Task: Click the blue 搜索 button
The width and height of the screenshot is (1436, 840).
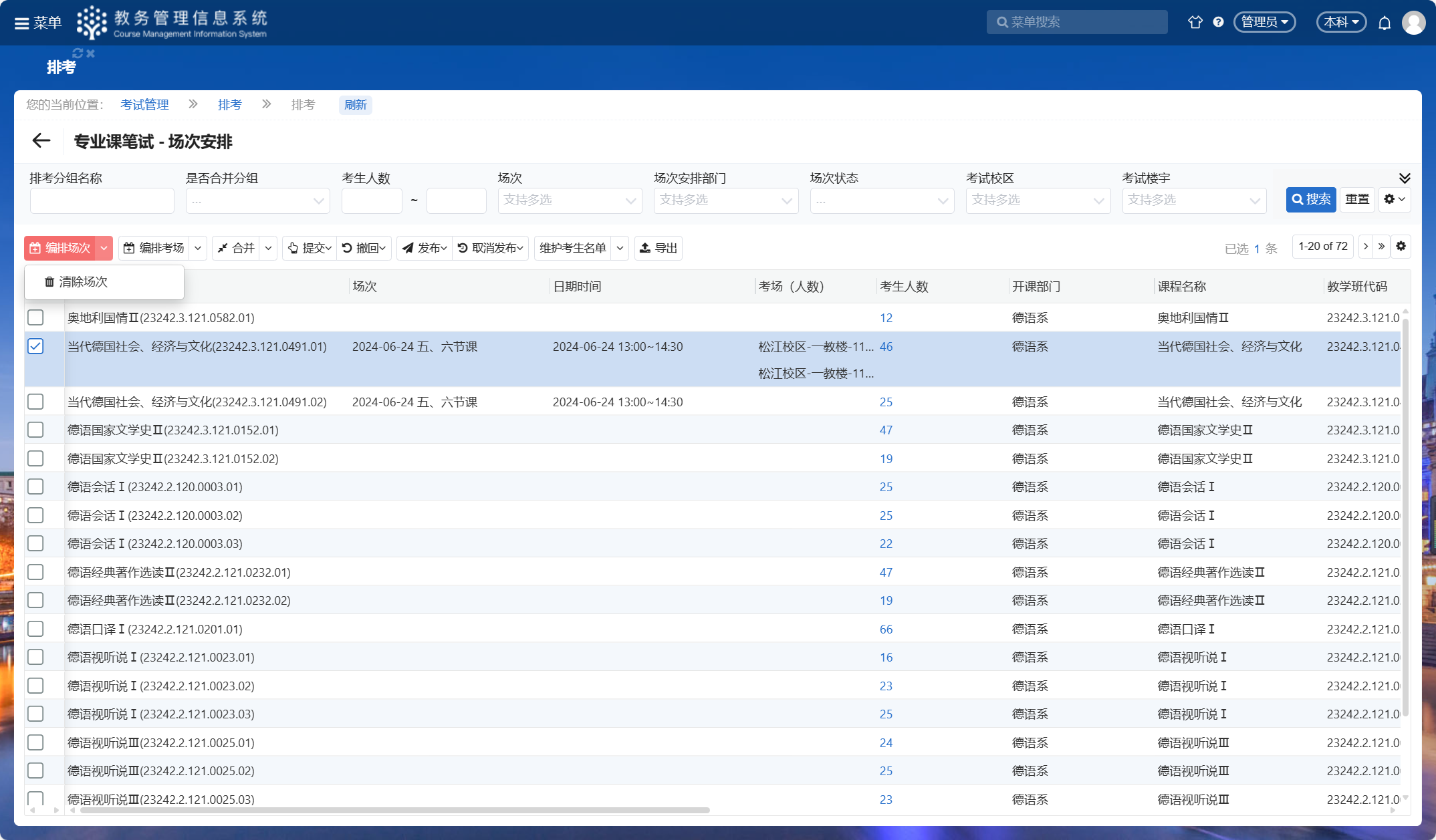Action: [x=1310, y=199]
